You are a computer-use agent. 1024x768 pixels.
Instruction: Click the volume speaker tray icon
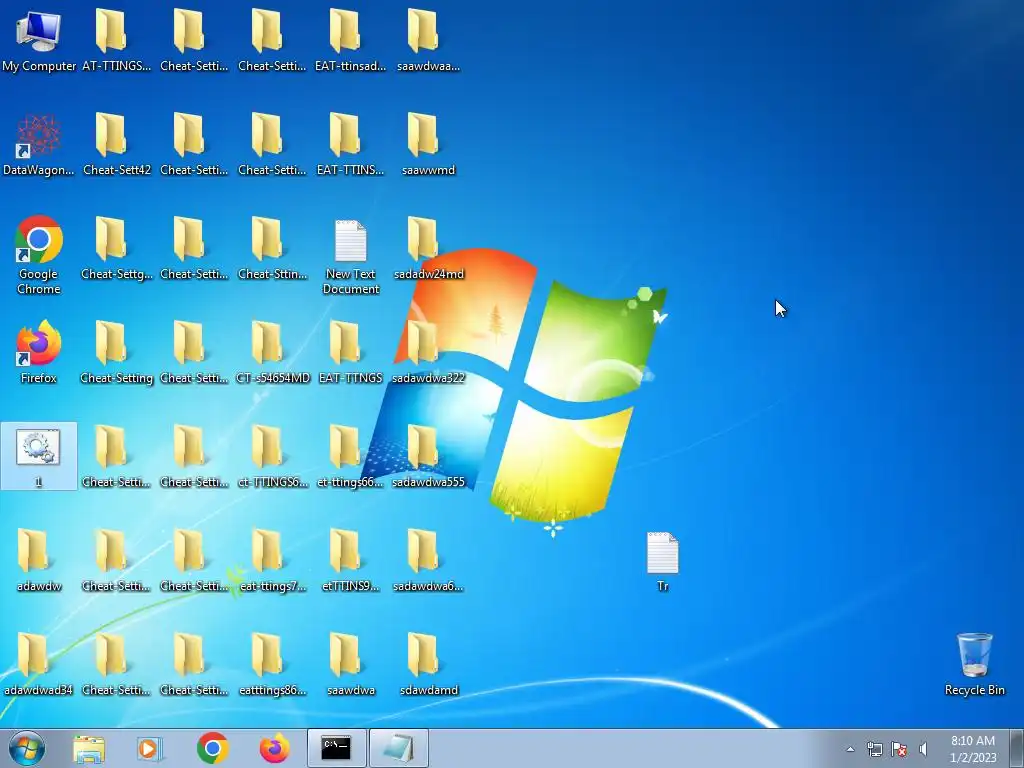coord(923,749)
